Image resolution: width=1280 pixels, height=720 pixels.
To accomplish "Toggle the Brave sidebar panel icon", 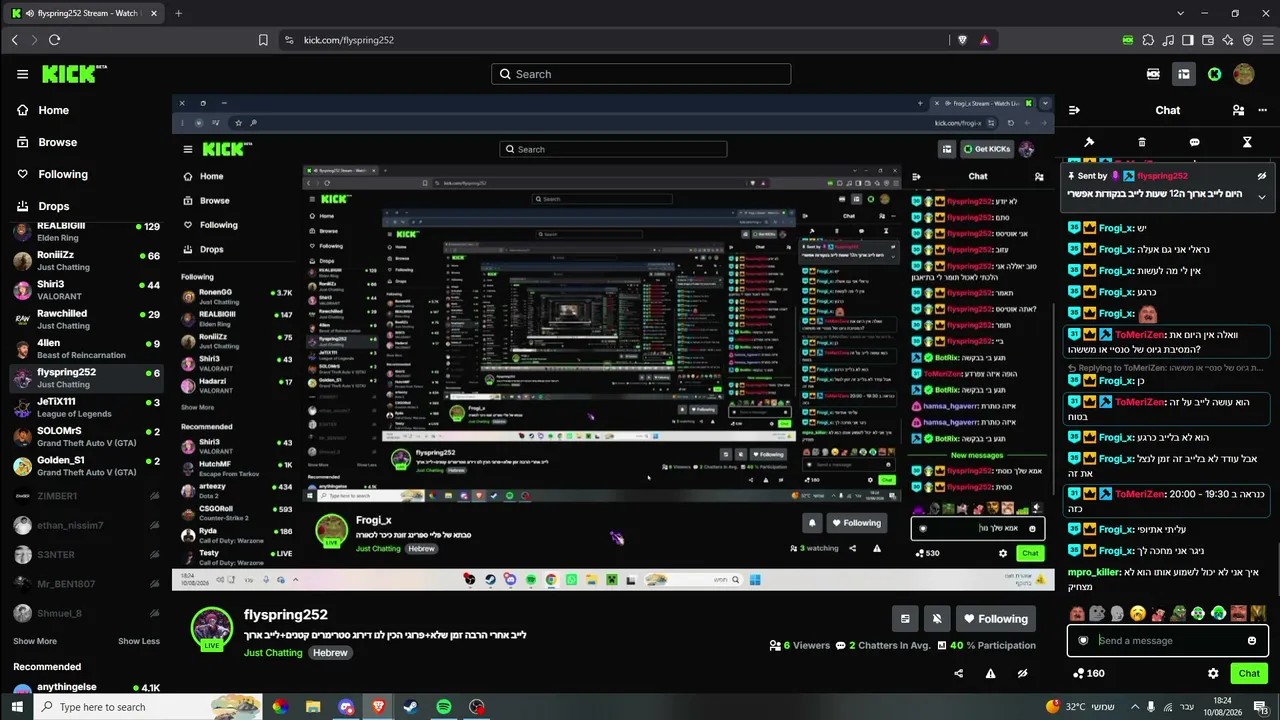I will (1188, 40).
